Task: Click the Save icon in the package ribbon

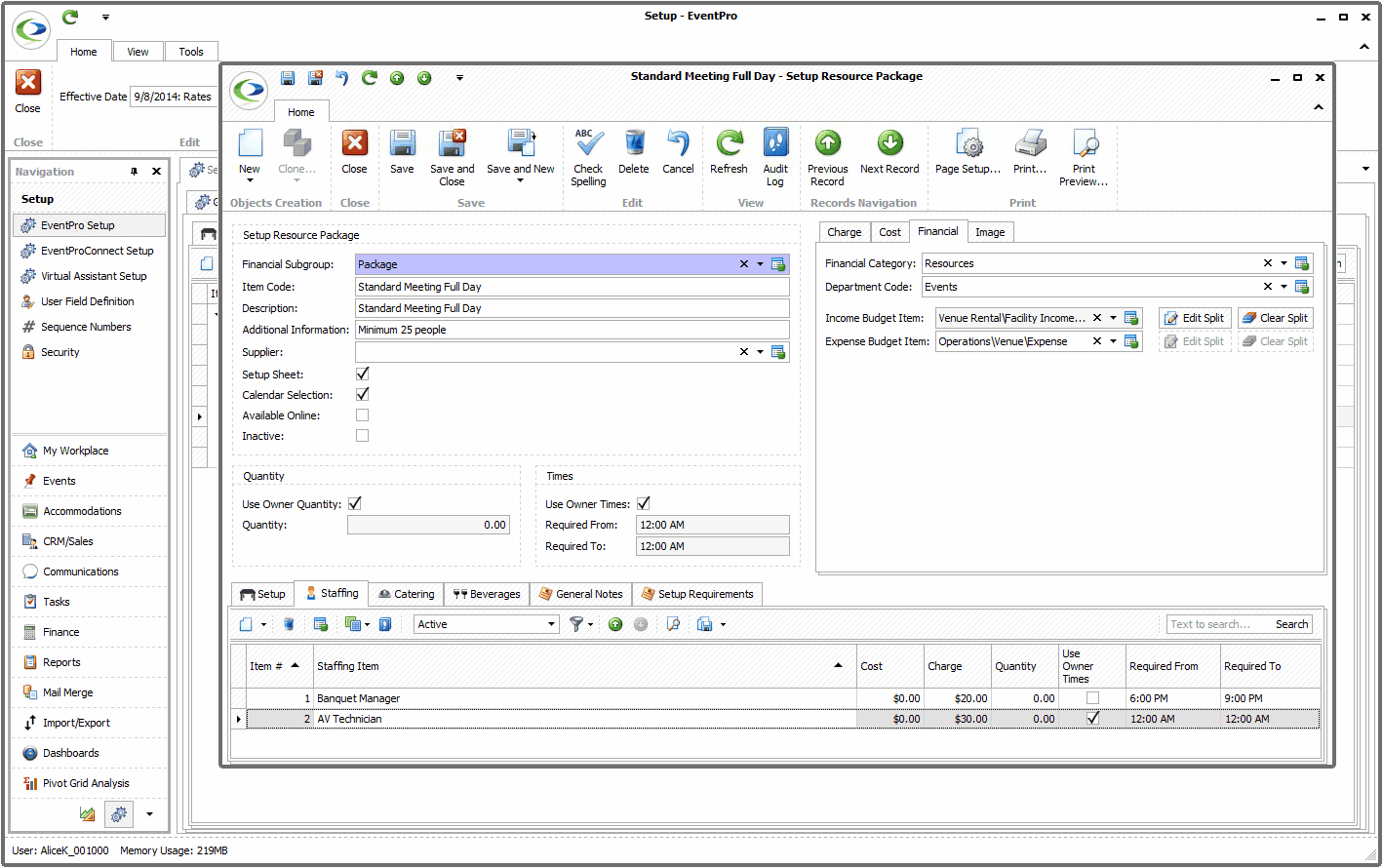Action: (402, 143)
